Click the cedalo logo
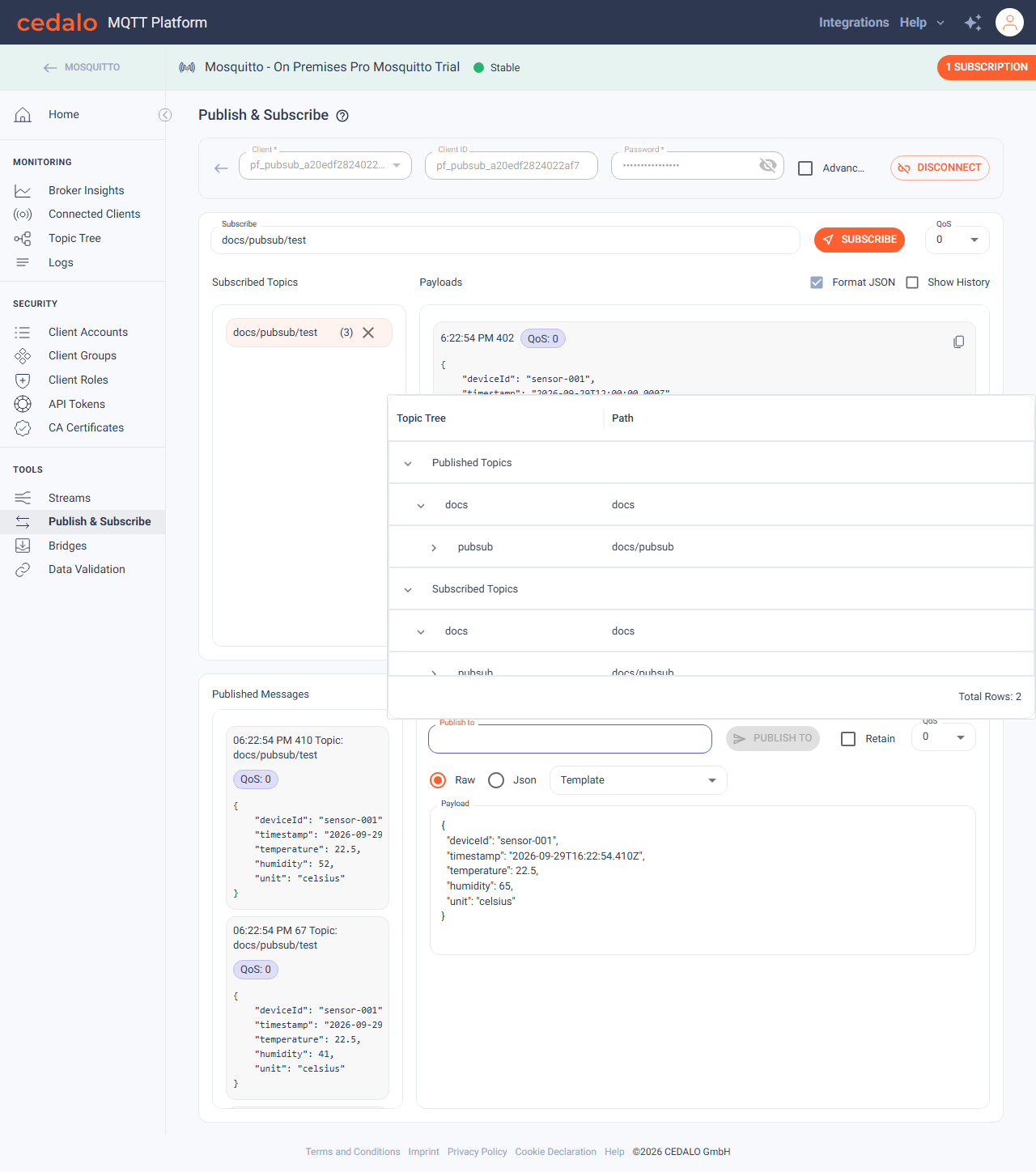 click(x=57, y=23)
